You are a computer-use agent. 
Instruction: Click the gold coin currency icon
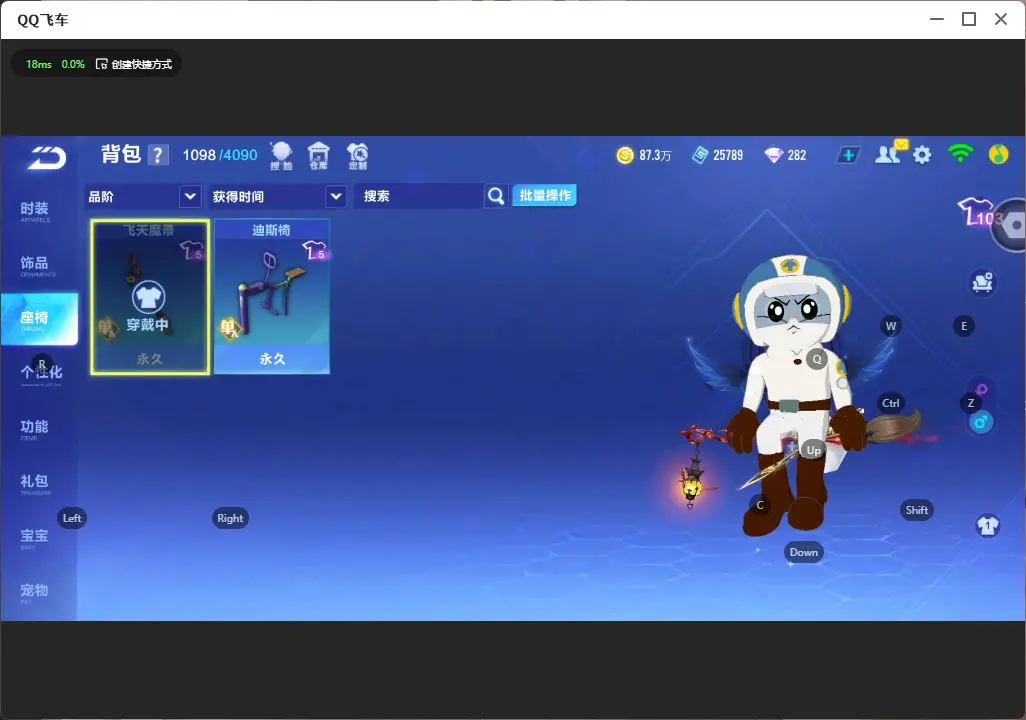click(x=625, y=155)
